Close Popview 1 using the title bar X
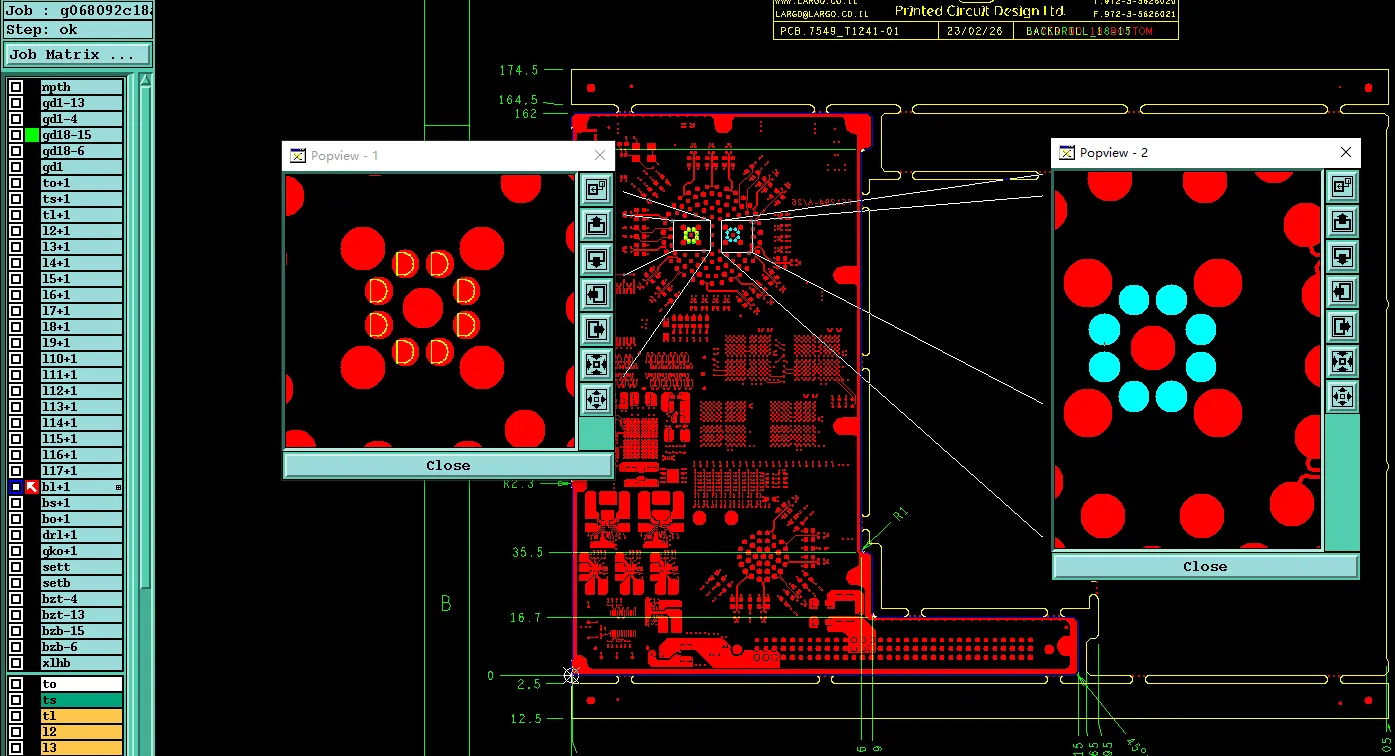Image resolution: width=1395 pixels, height=756 pixels. pos(600,155)
